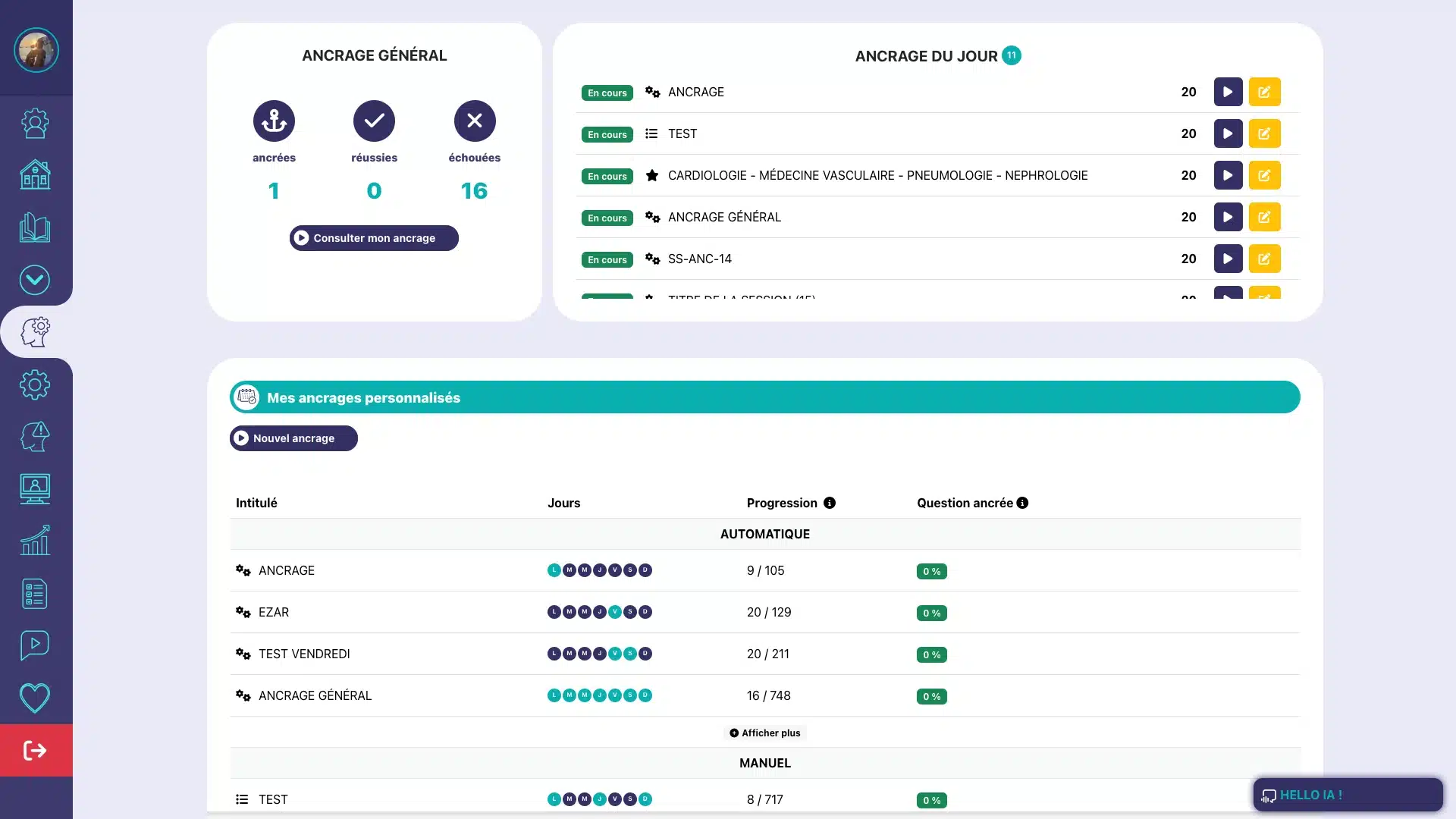Open the checklist document sidebar icon
The image size is (1456, 819).
point(35,594)
